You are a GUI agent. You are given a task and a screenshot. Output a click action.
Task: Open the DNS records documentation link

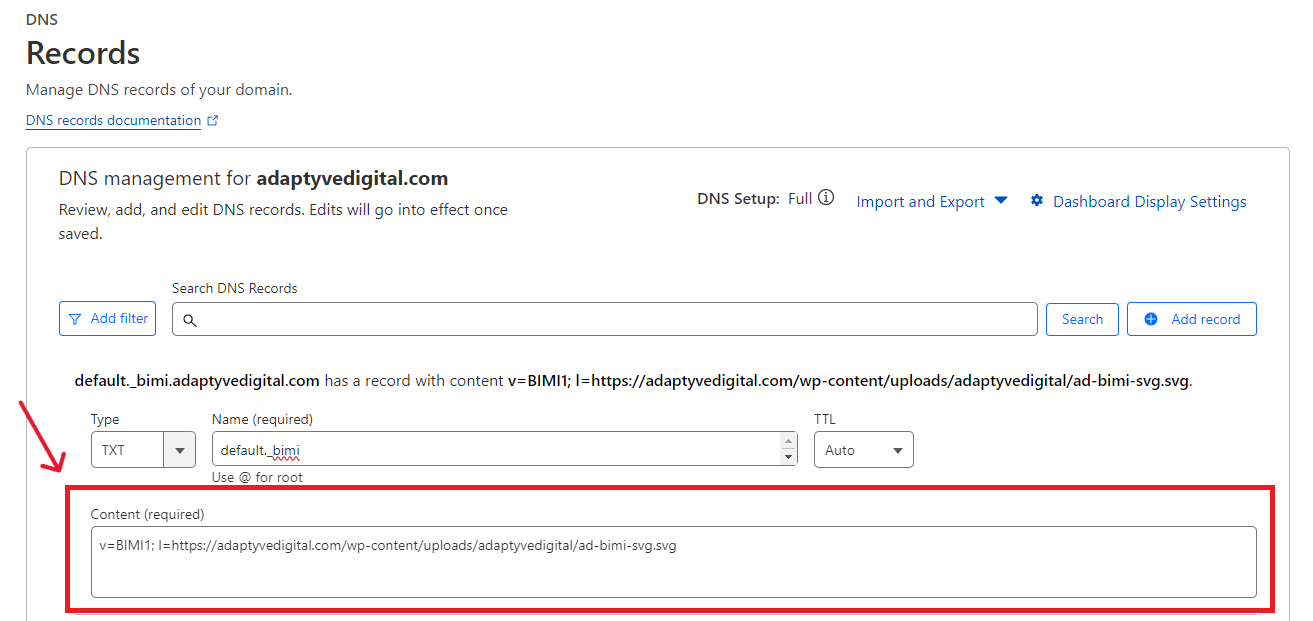[113, 121]
